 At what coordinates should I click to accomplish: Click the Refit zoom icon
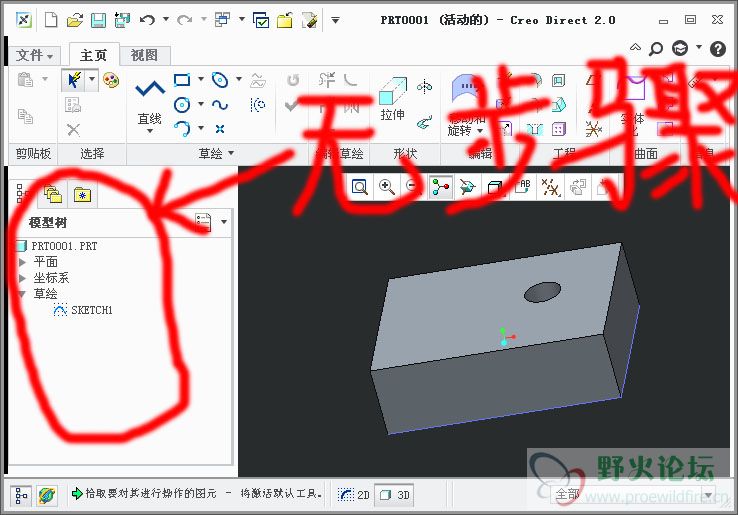pyautogui.click(x=360, y=187)
